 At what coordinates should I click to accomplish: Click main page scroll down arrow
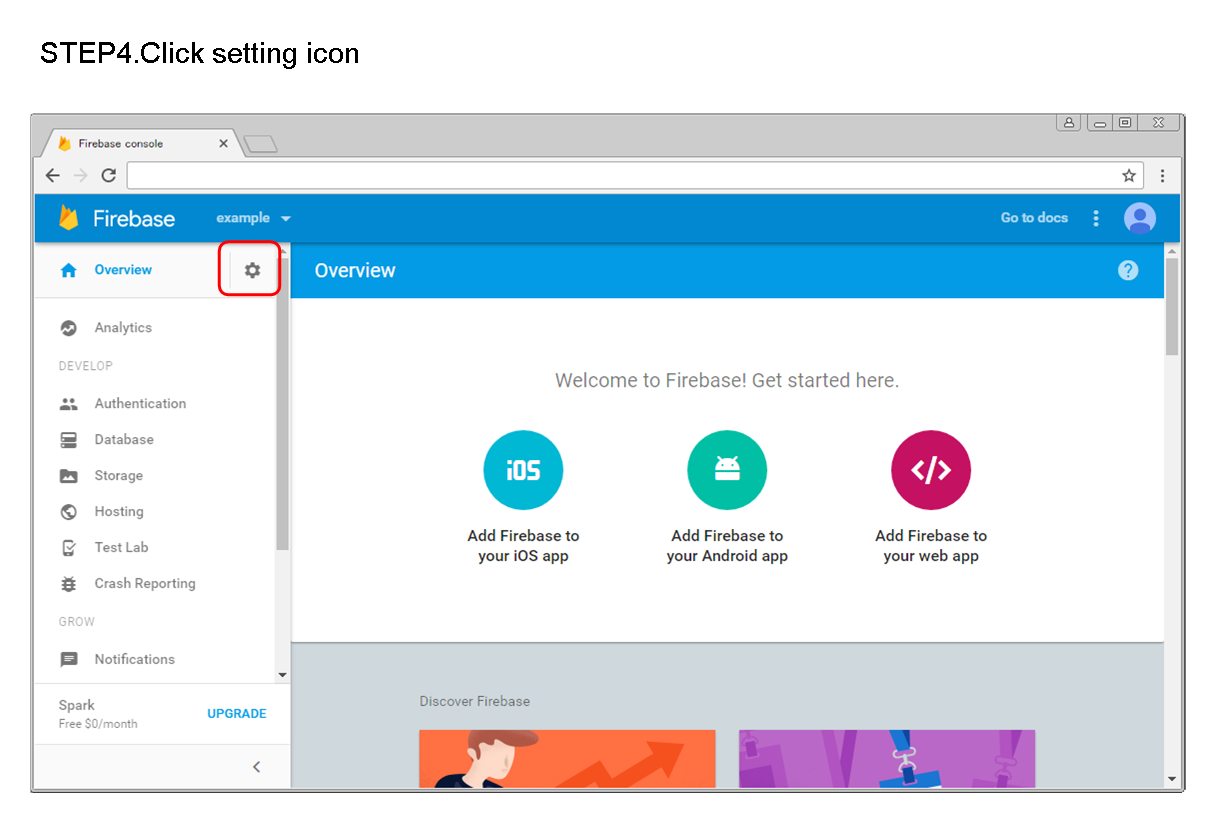click(1172, 779)
